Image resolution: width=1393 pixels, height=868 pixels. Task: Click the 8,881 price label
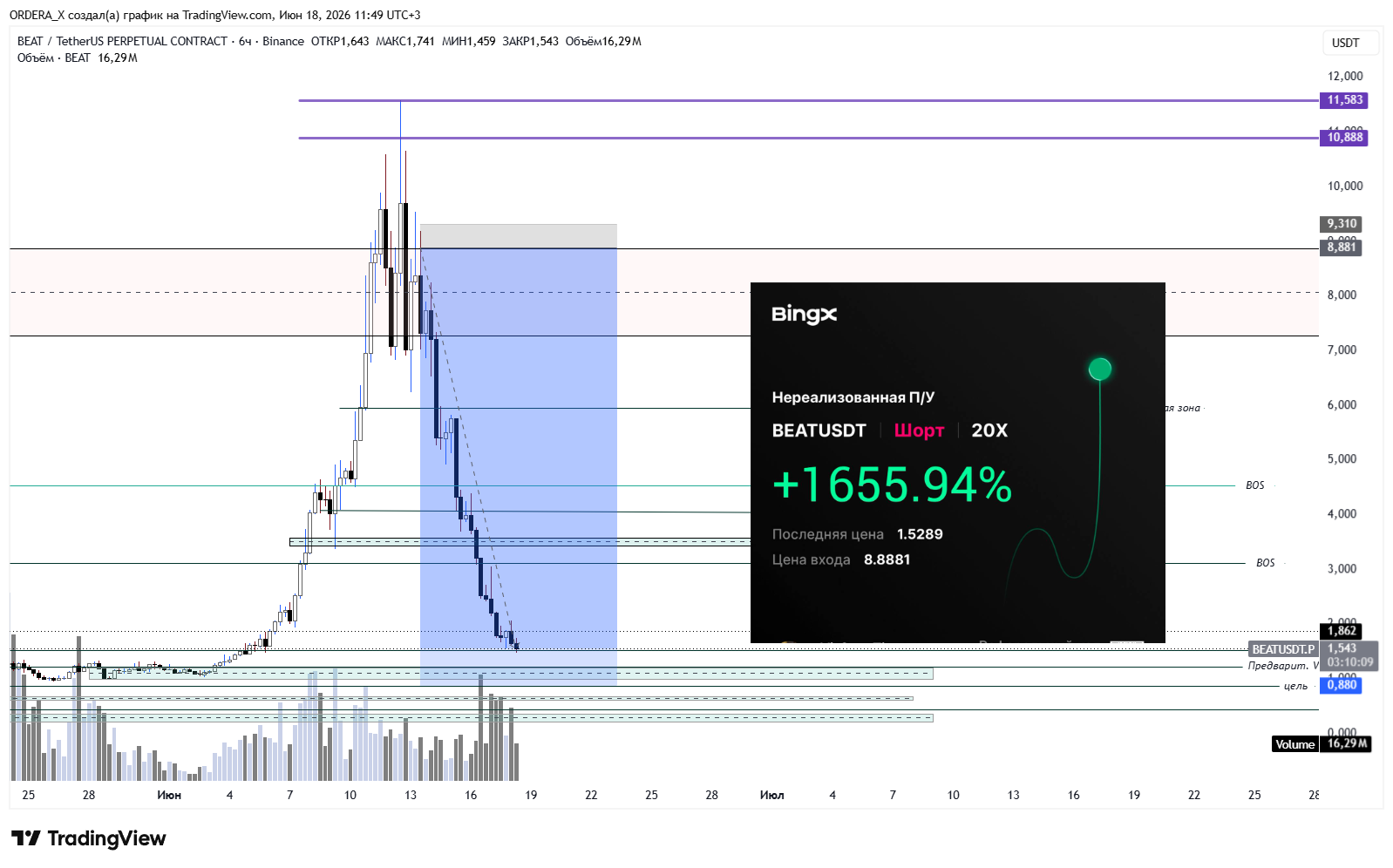(1341, 248)
